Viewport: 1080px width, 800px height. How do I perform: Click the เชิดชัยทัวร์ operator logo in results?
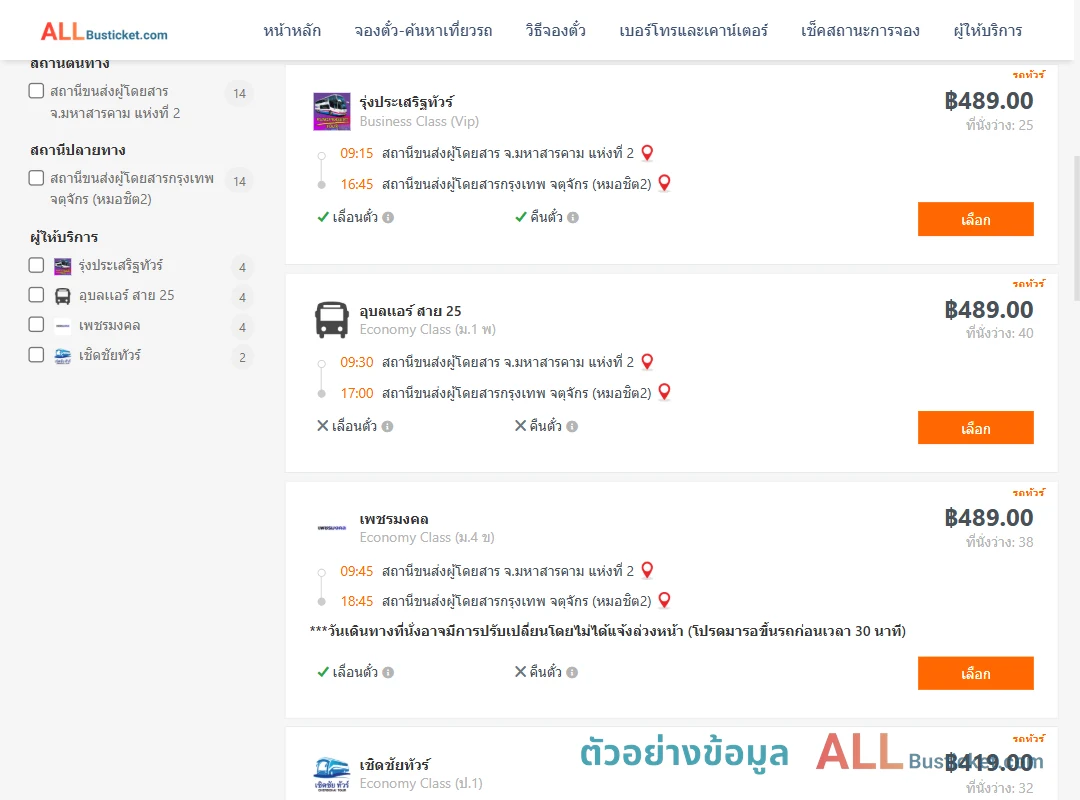pos(331,775)
